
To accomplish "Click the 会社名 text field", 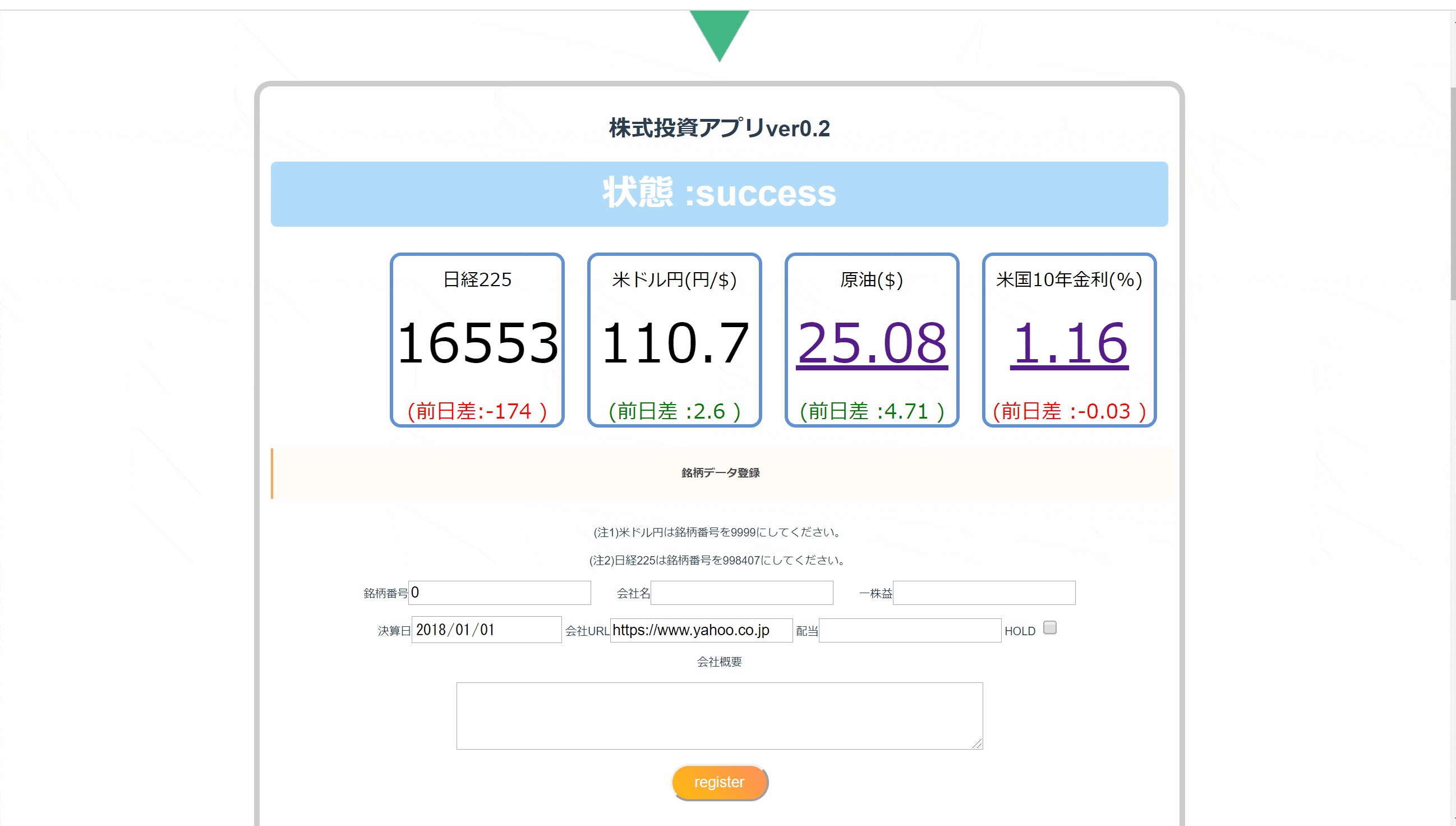I will point(741,593).
